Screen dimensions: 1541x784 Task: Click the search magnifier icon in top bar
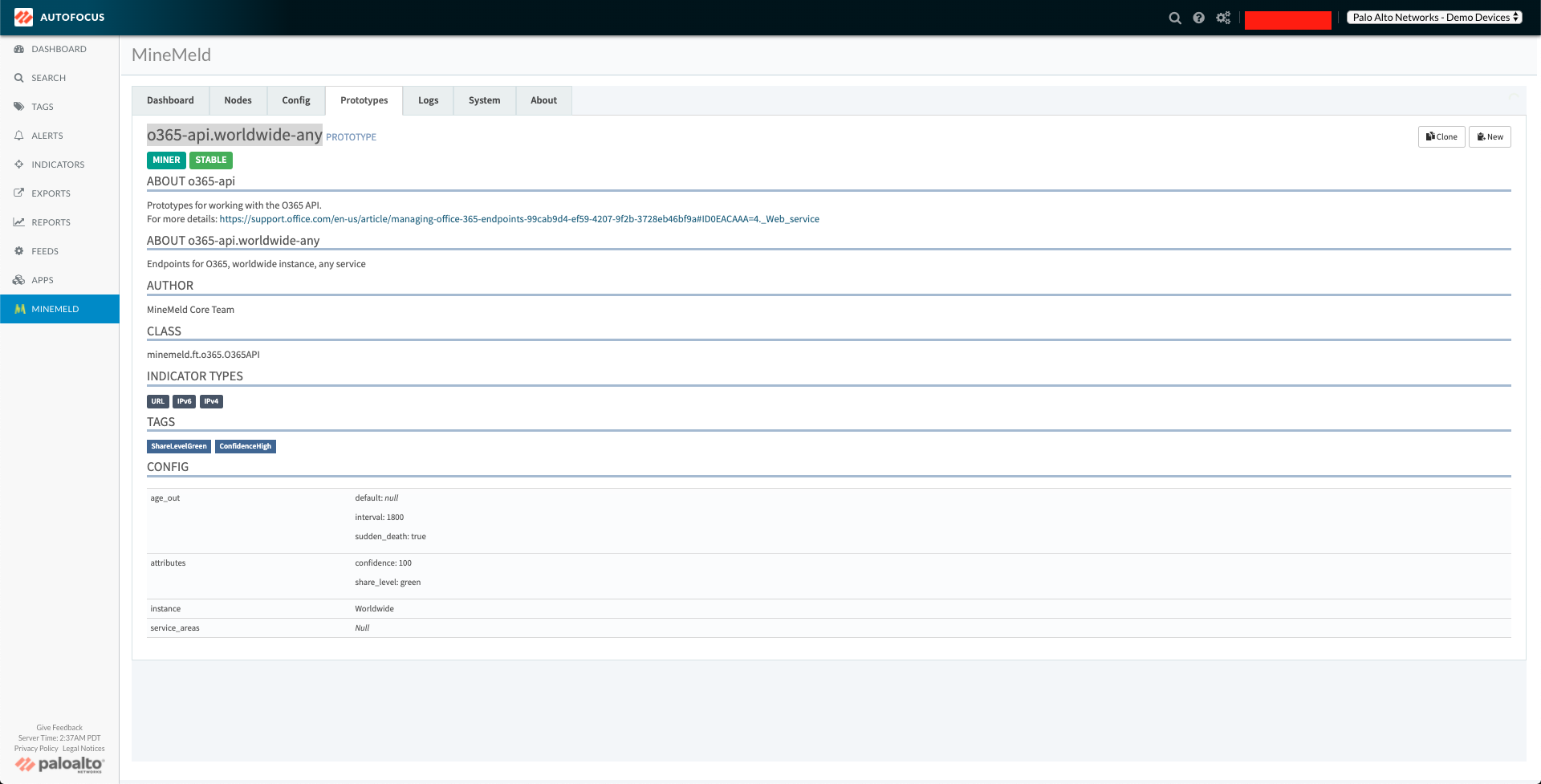[x=1174, y=18]
